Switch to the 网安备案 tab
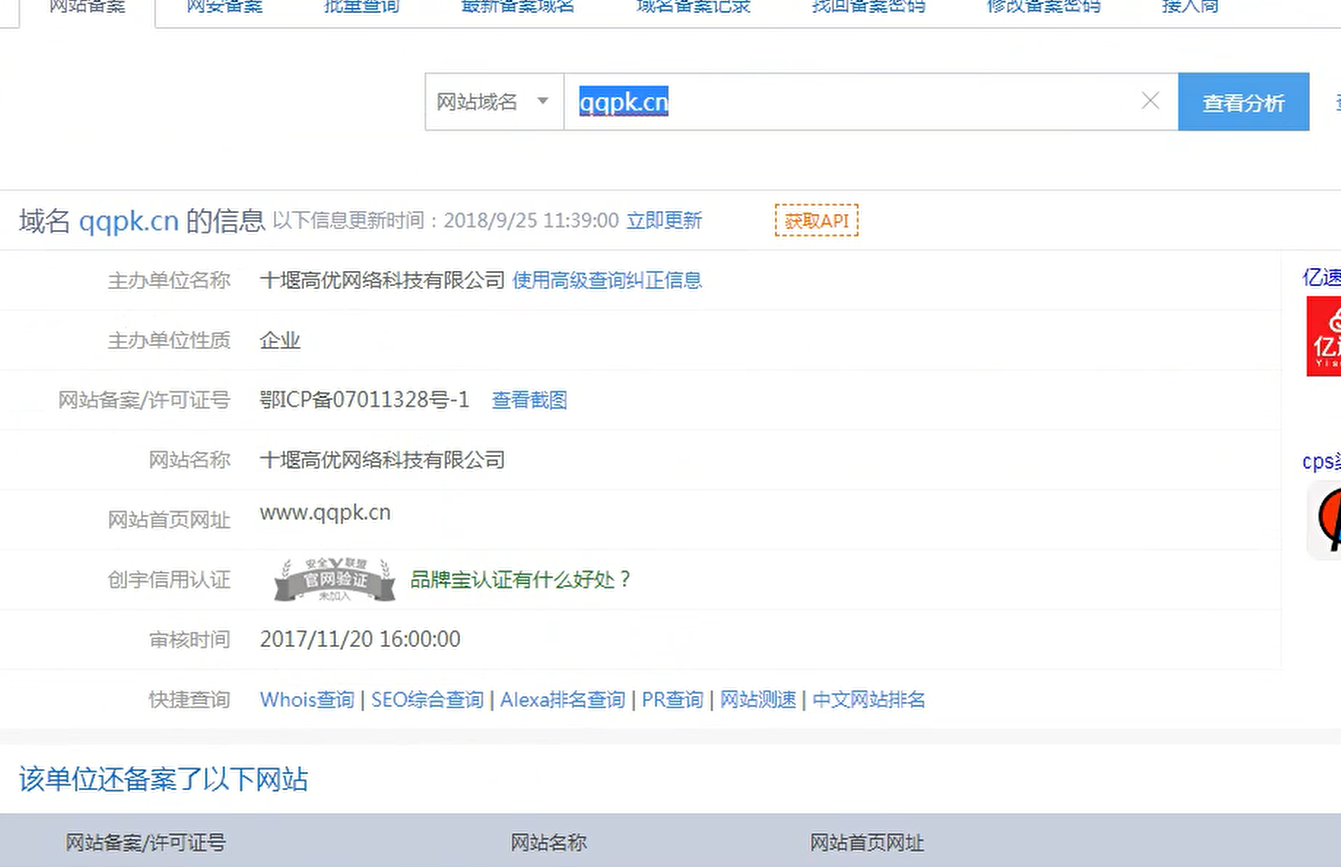The image size is (1341, 867). (224, 7)
